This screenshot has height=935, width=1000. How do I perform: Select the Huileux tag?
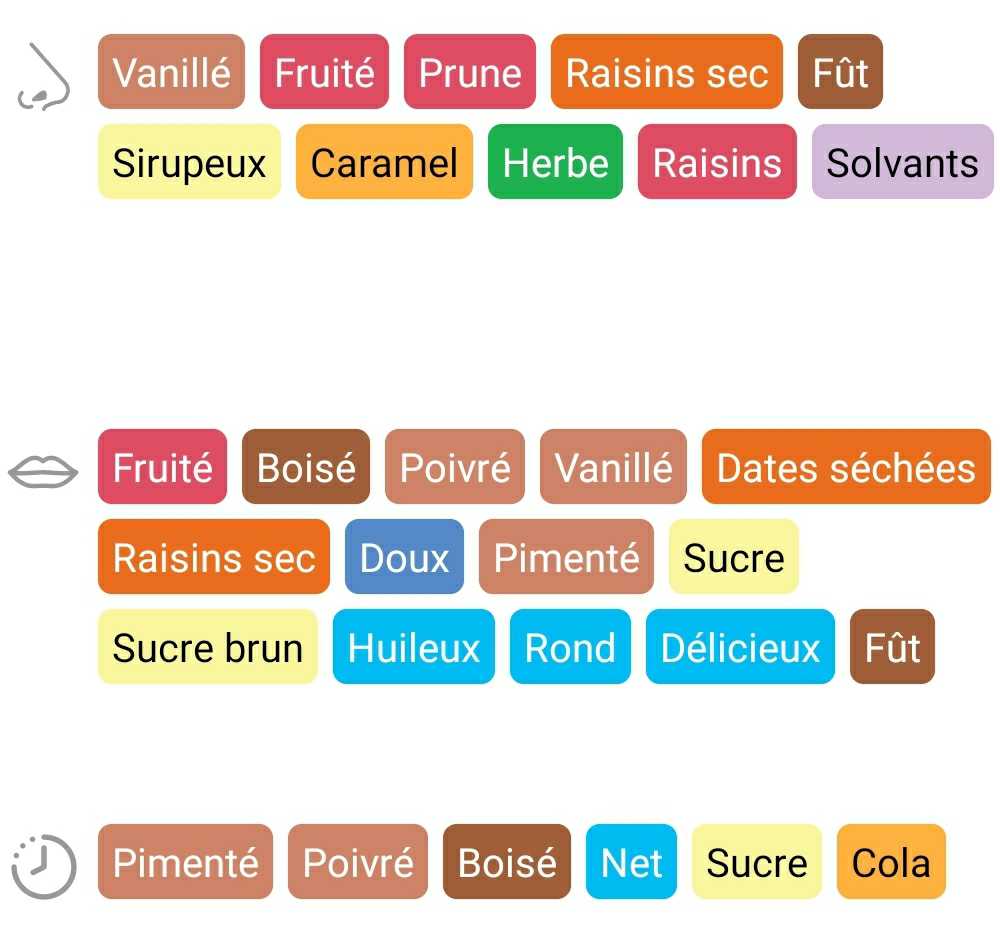(414, 647)
